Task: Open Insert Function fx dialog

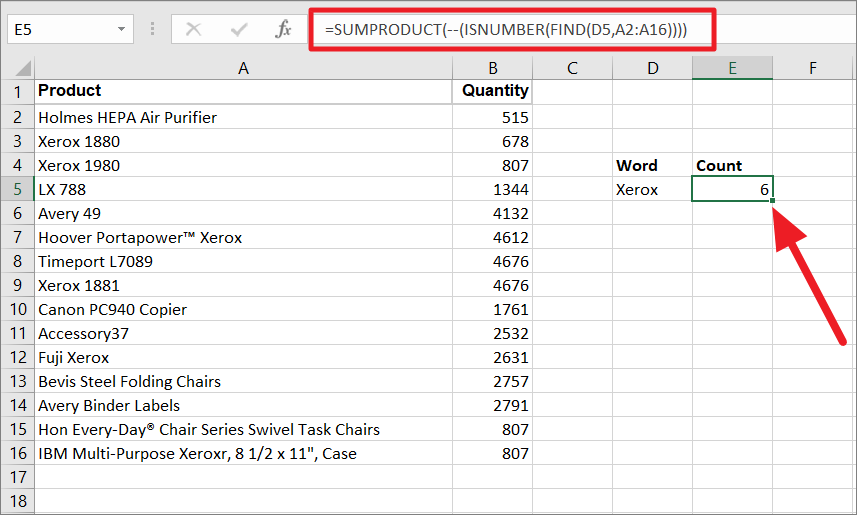Action: (x=283, y=29)
